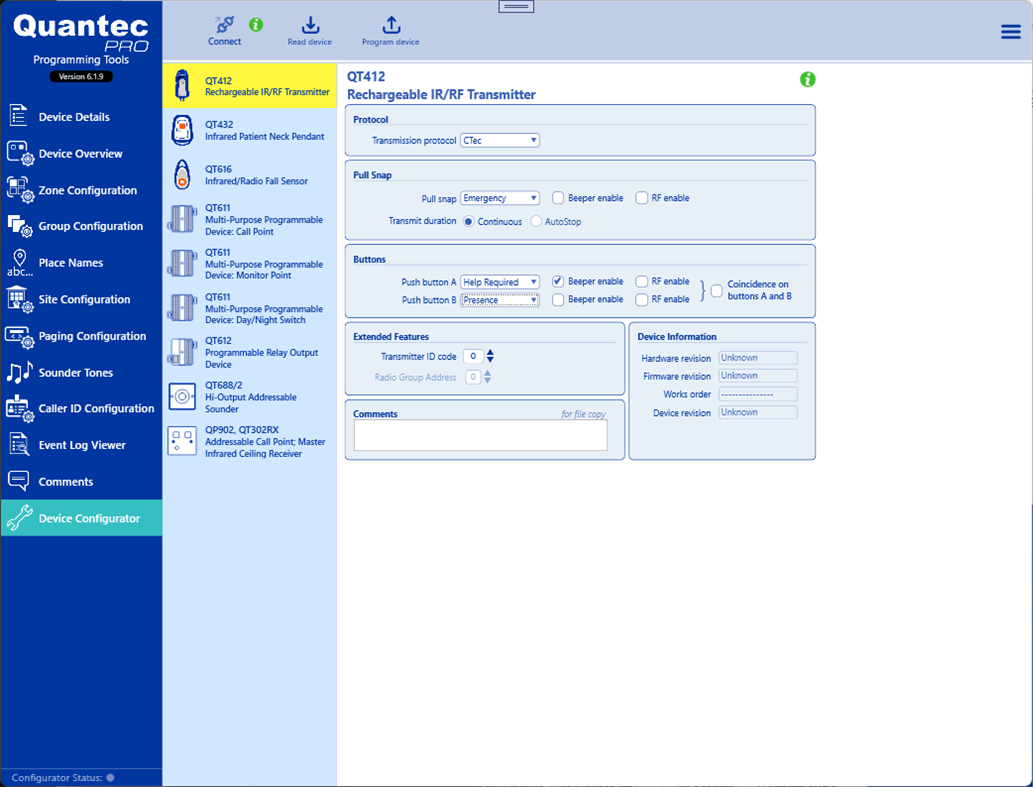Screen dimensions: 1033x787
Task: Open Event Log Viewer menu item
Action: tap(81, 445)
